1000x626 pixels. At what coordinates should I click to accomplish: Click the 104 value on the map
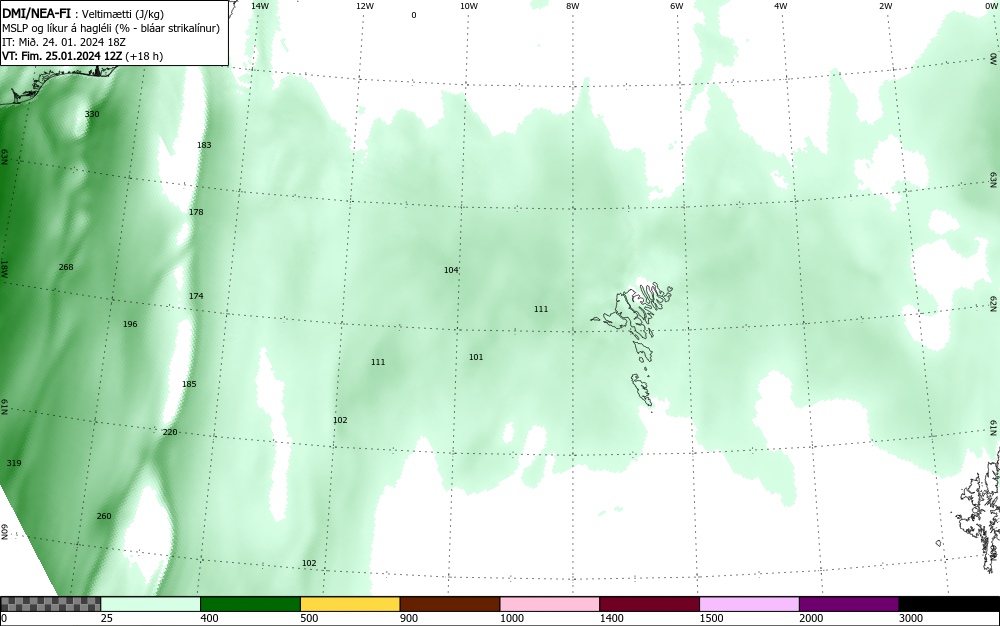451,270
